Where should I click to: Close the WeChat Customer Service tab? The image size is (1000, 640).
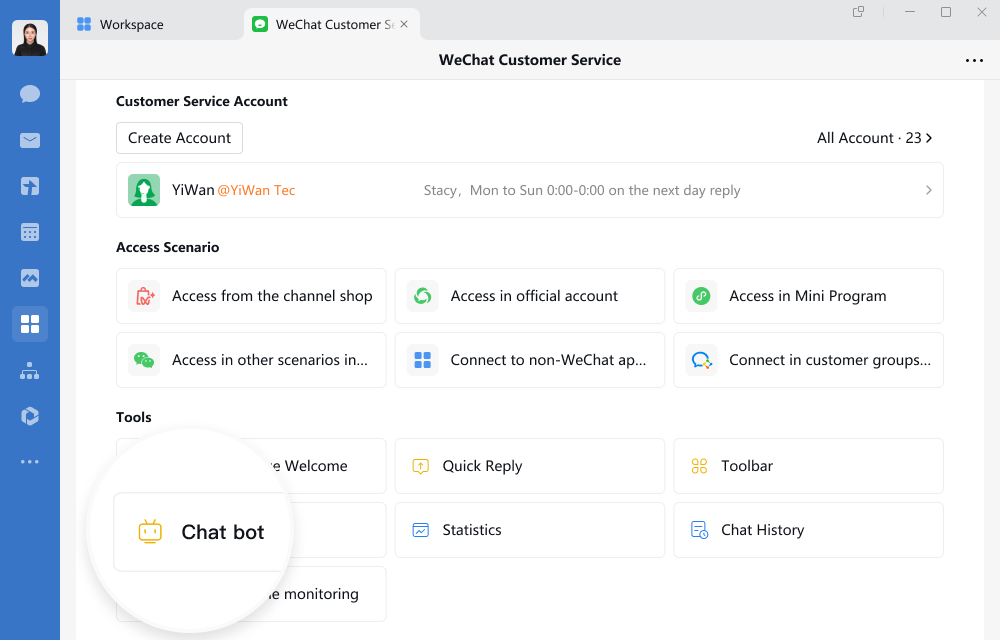click(x=404, y=24)
